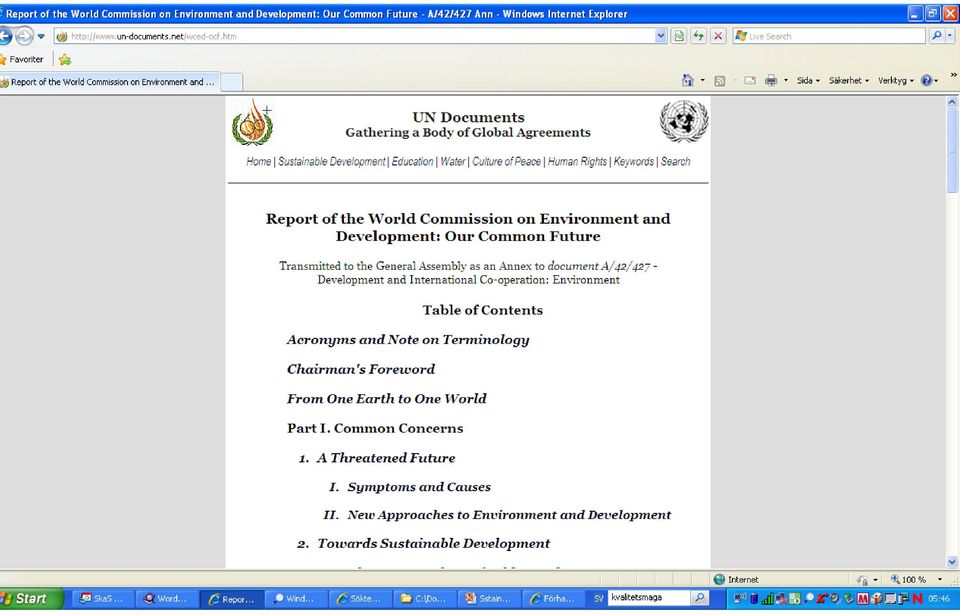
Task: Expand the zoom level dropdown arrow
Action: pos(940,579)
